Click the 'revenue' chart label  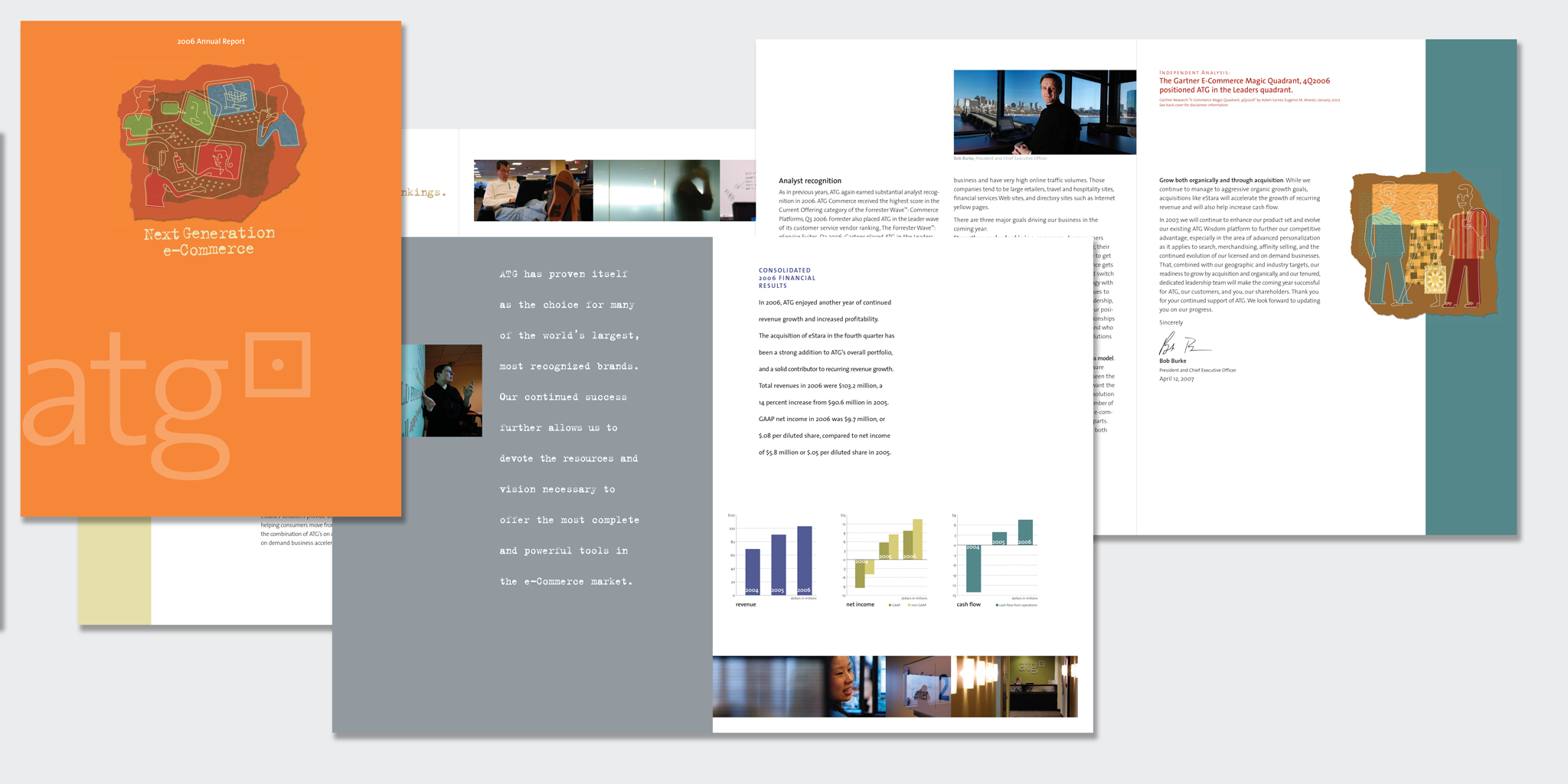746,605
